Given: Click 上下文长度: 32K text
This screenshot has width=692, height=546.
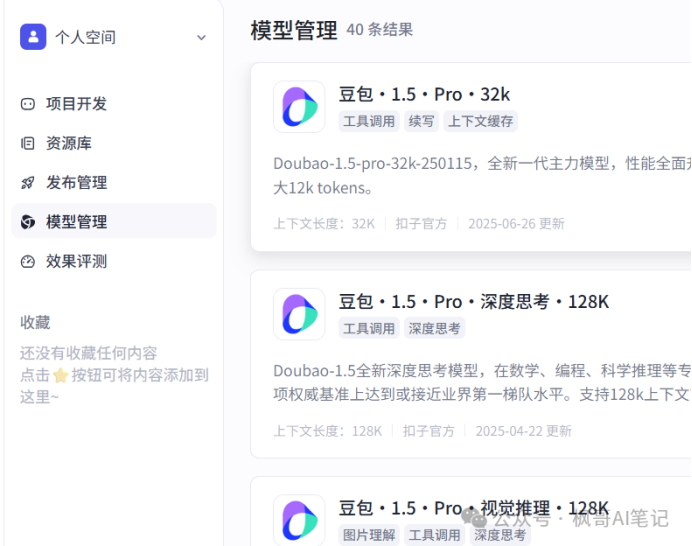Looking at the screenshot, I should [x=324, y=224].
